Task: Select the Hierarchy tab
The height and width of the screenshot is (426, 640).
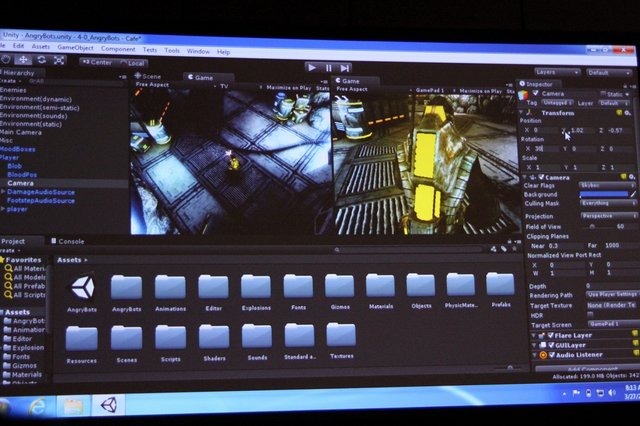Action: click(x=18, y=73)
